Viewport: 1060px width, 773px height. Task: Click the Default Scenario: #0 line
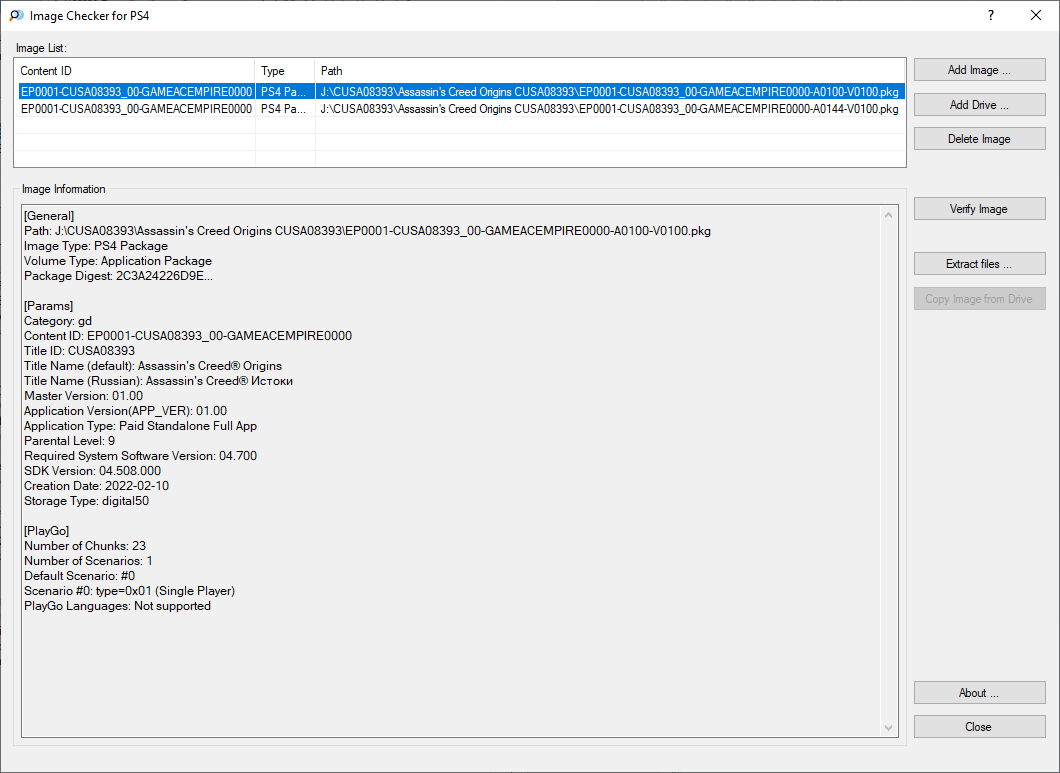pos(79,576)
